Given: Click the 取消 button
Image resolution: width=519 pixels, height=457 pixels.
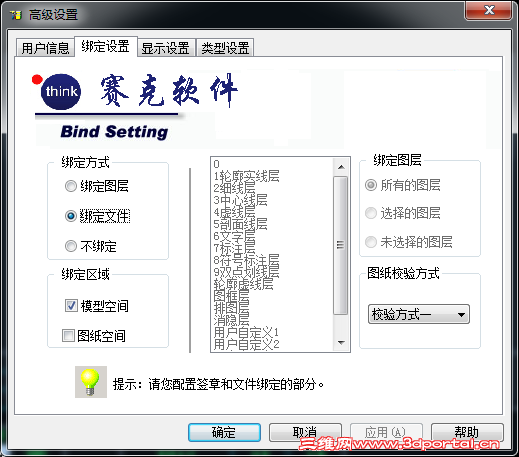Looking at the screenshot, I should 305,432.
